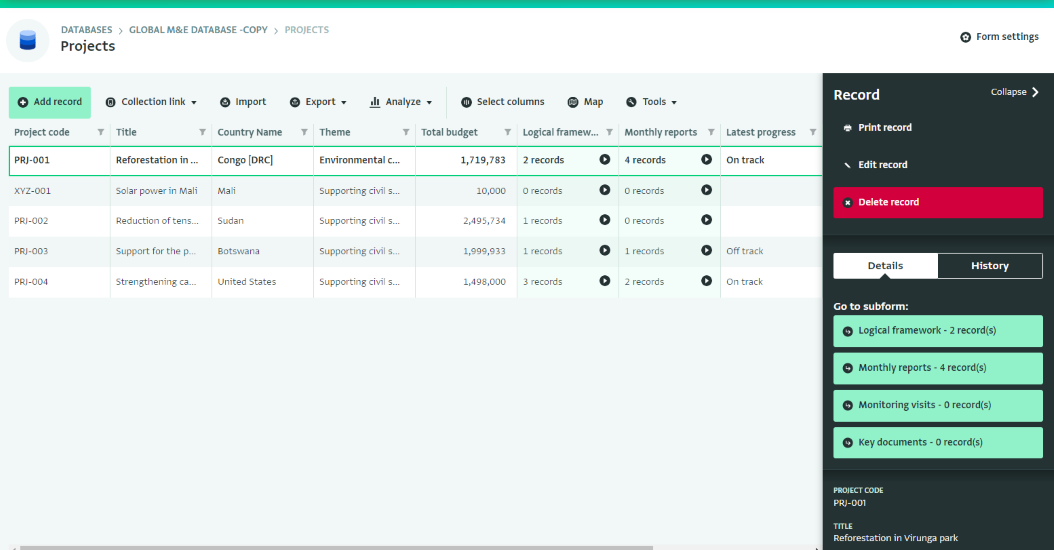Open the Collection link dropdown
The image size is (1054, 550).
(x=151, y=102)
